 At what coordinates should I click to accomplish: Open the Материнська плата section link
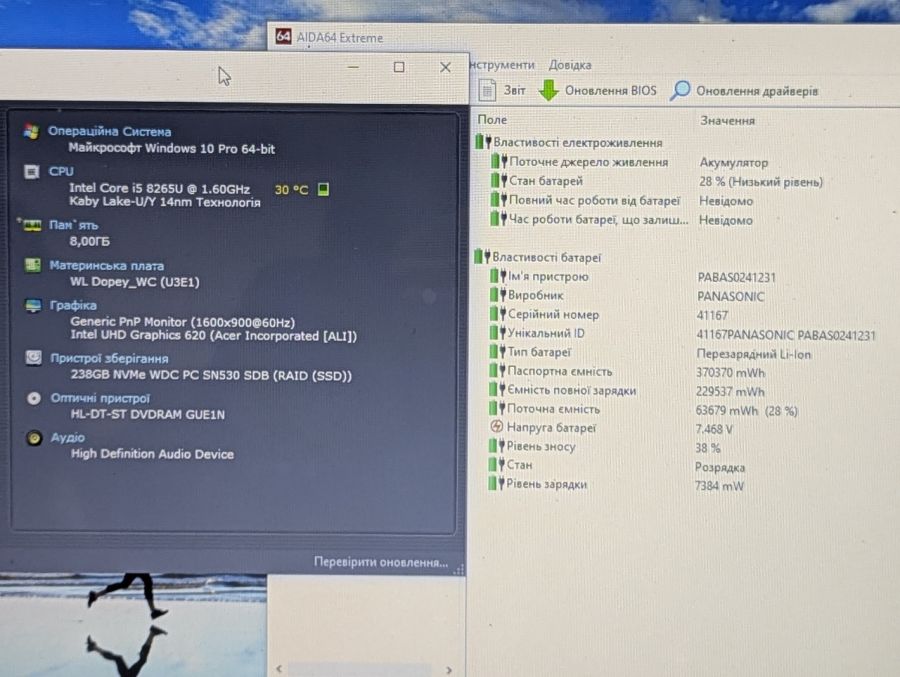[x=106, y=265]
